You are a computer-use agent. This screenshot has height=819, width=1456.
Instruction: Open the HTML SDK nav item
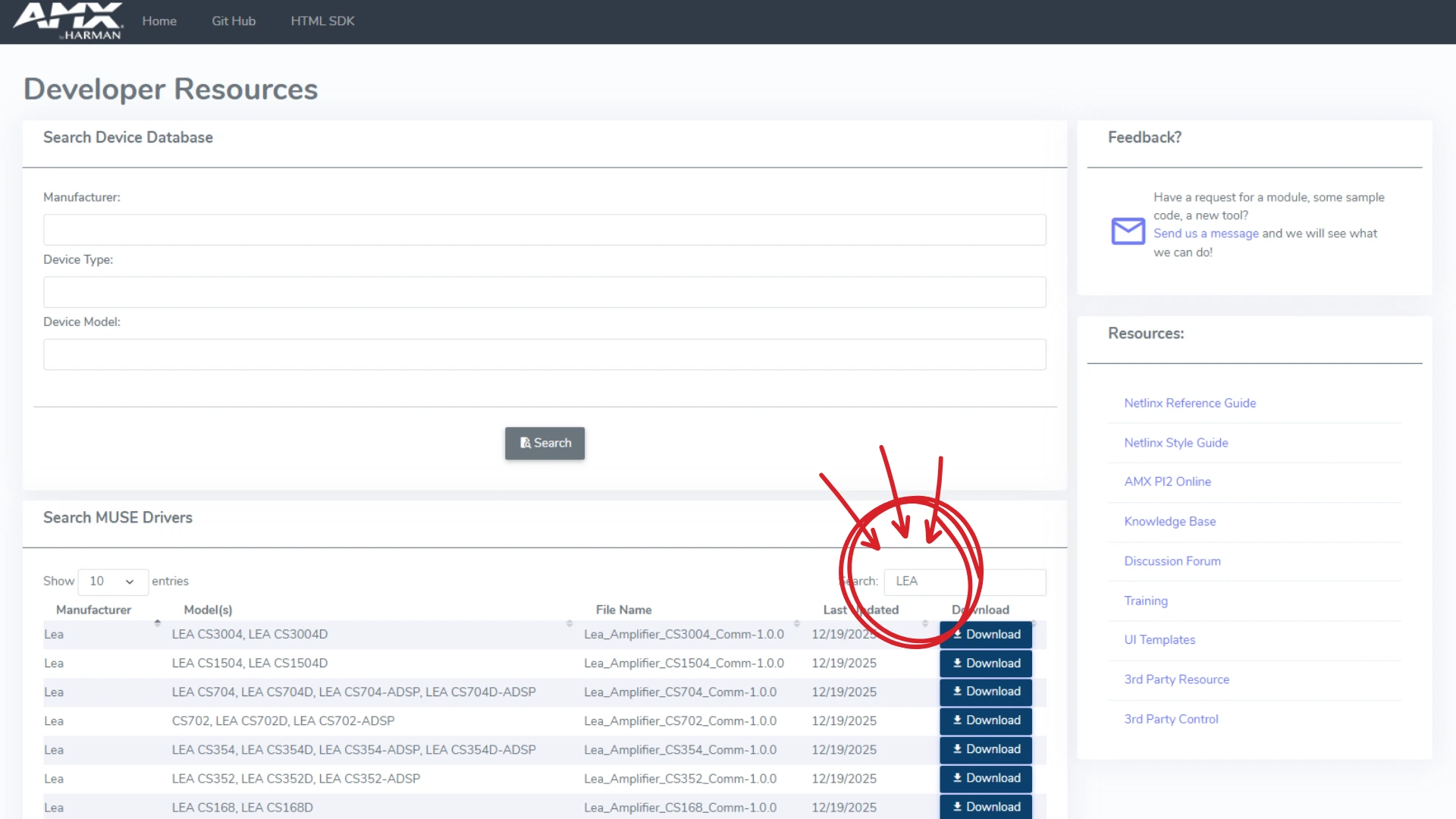(322, 21)
